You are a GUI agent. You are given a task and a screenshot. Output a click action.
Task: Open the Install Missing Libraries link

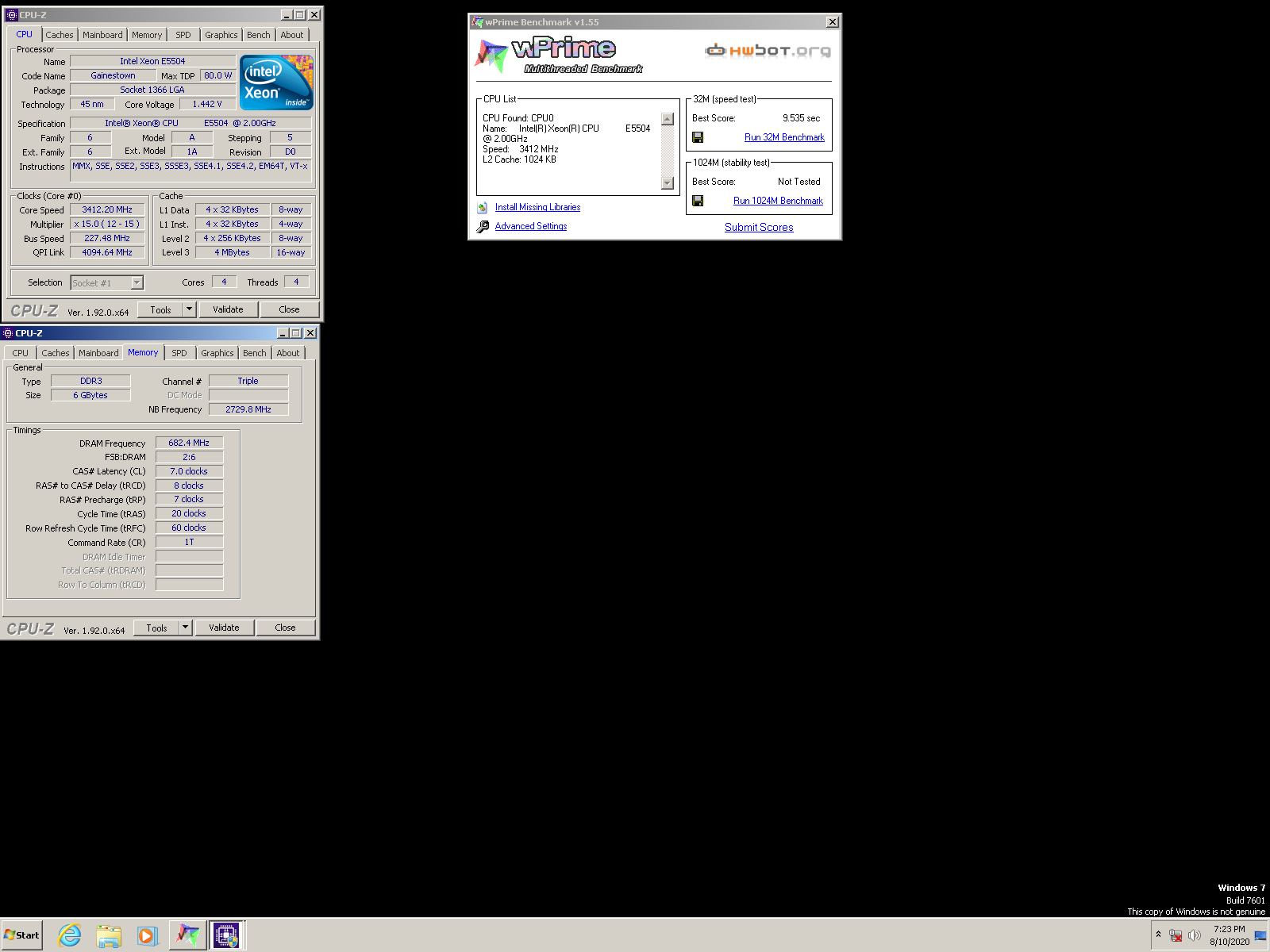(x=537, y=207)
